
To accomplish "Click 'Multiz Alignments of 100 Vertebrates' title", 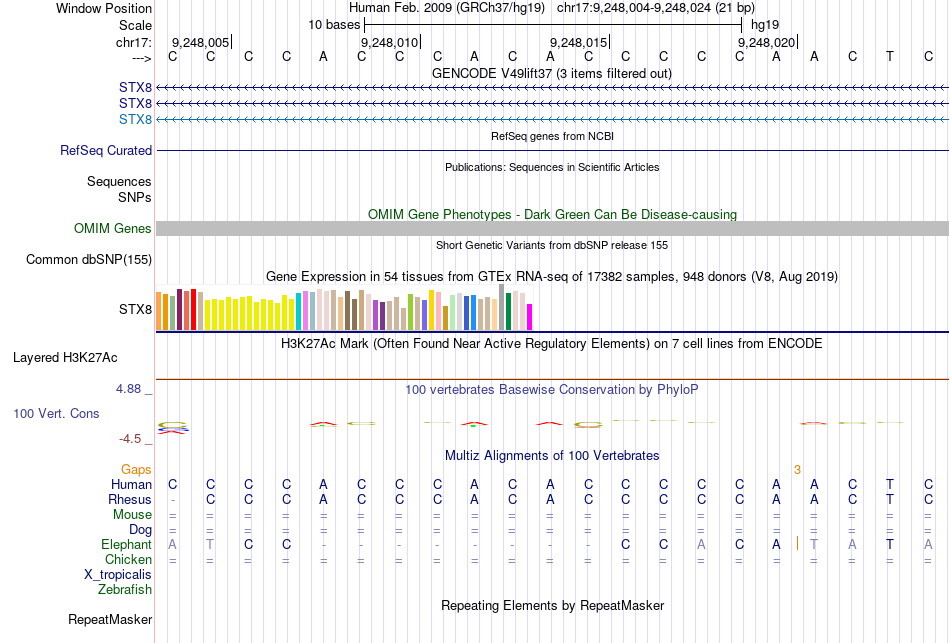I will [552, 456].
